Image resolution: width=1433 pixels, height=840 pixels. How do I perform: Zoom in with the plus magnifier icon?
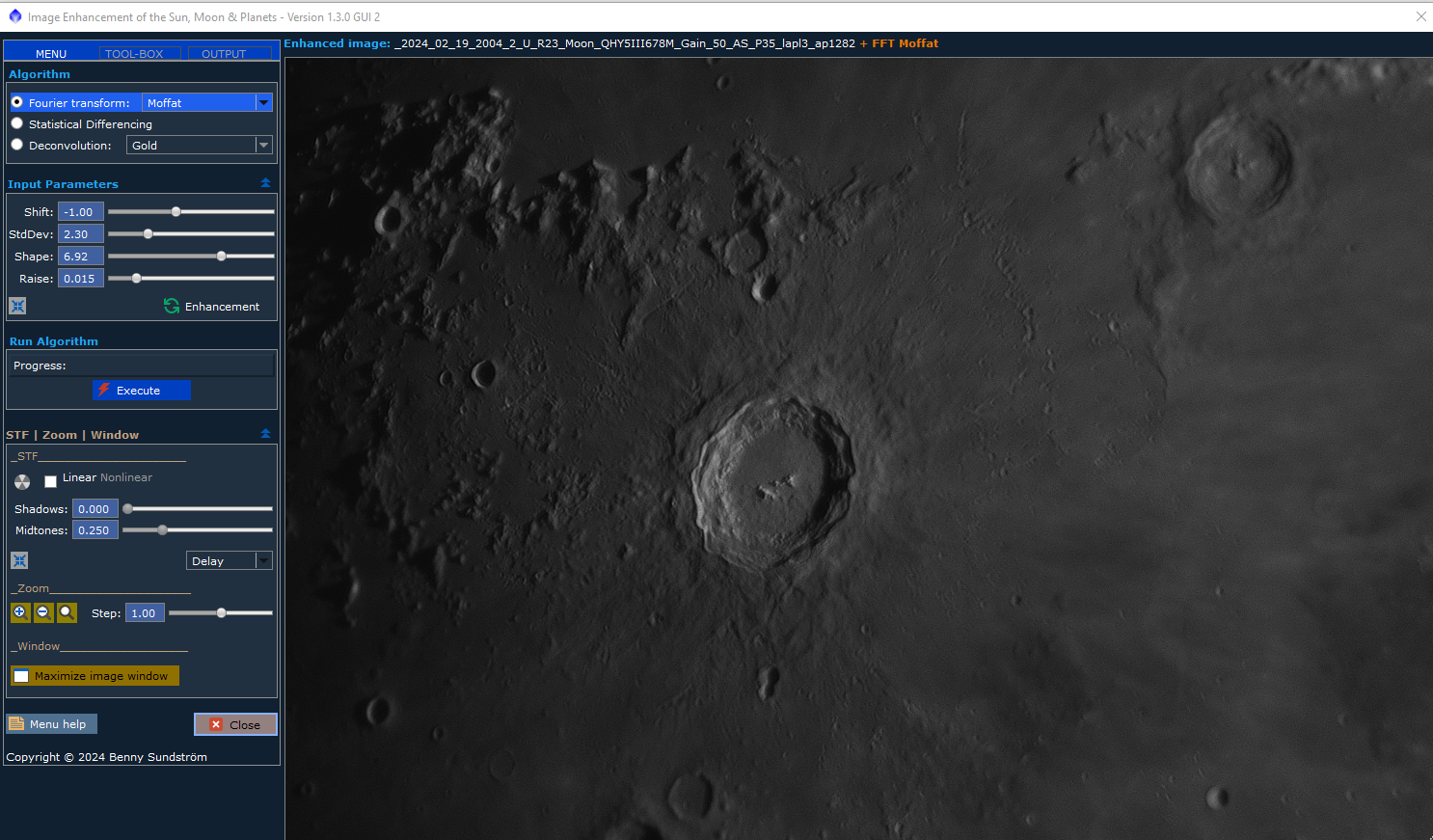coord(20,612)
